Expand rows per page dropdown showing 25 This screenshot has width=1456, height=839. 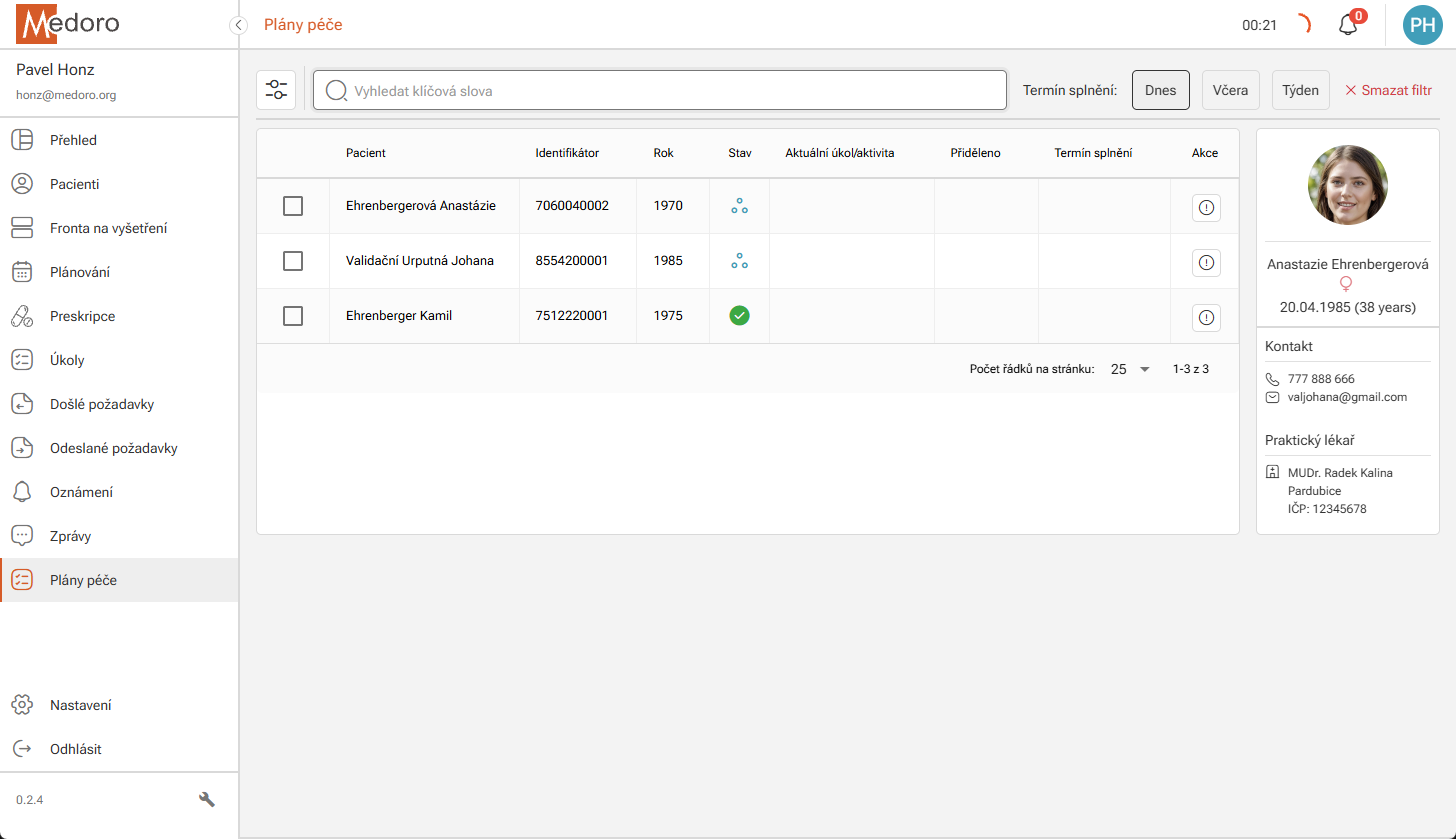click(1131, 369)
